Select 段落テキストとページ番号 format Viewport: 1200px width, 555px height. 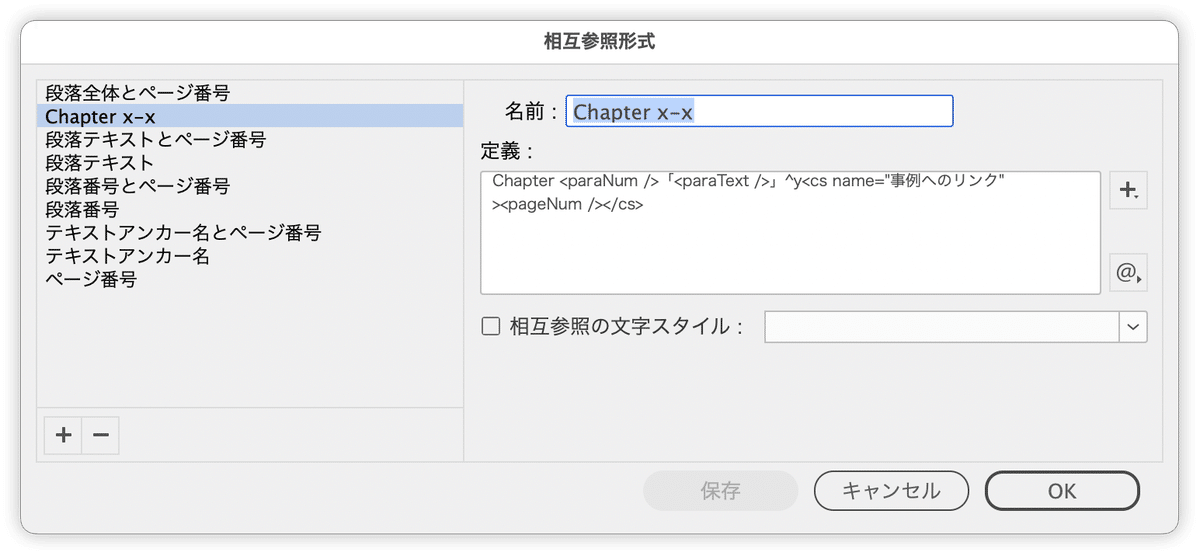156,140
